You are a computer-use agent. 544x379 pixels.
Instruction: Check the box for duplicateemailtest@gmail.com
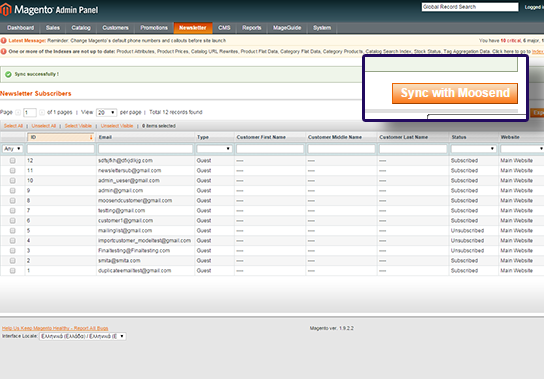point(12,271)
